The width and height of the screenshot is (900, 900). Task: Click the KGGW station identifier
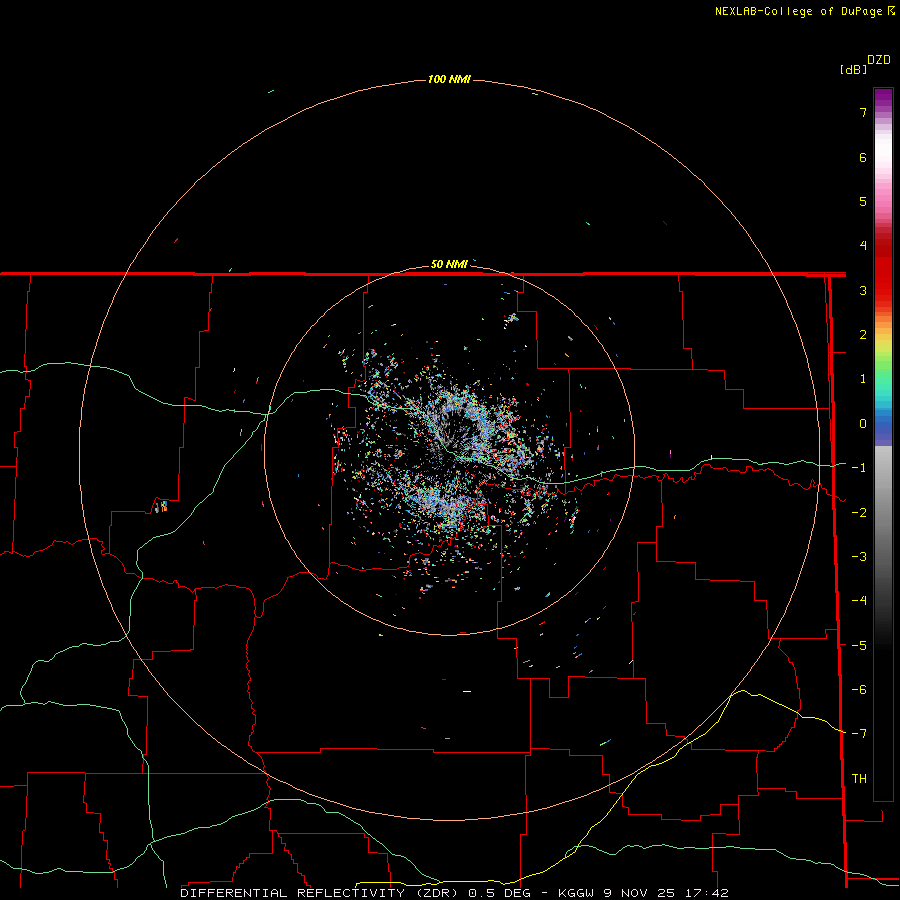tap(575, 893)
